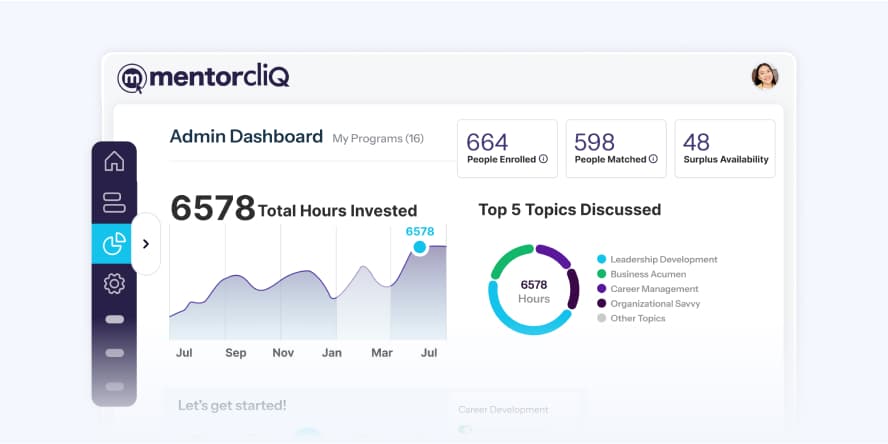
Task: Open the stacked list icon in the sidebar
Action: 114,202
